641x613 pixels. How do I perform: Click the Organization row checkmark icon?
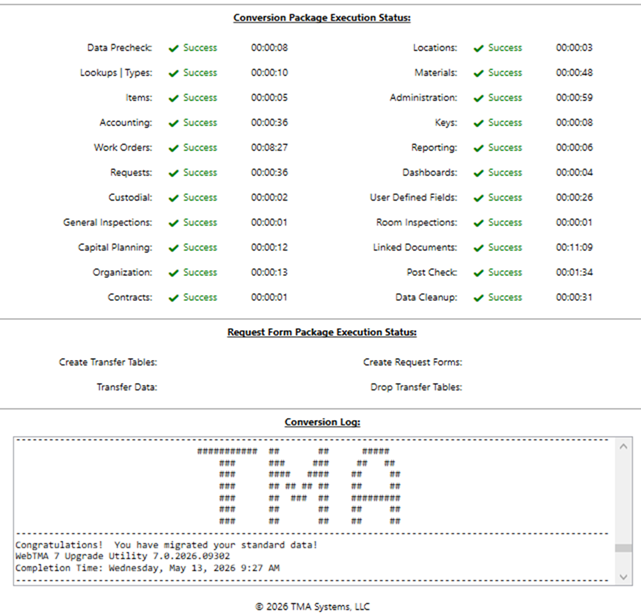click(174, 273)
